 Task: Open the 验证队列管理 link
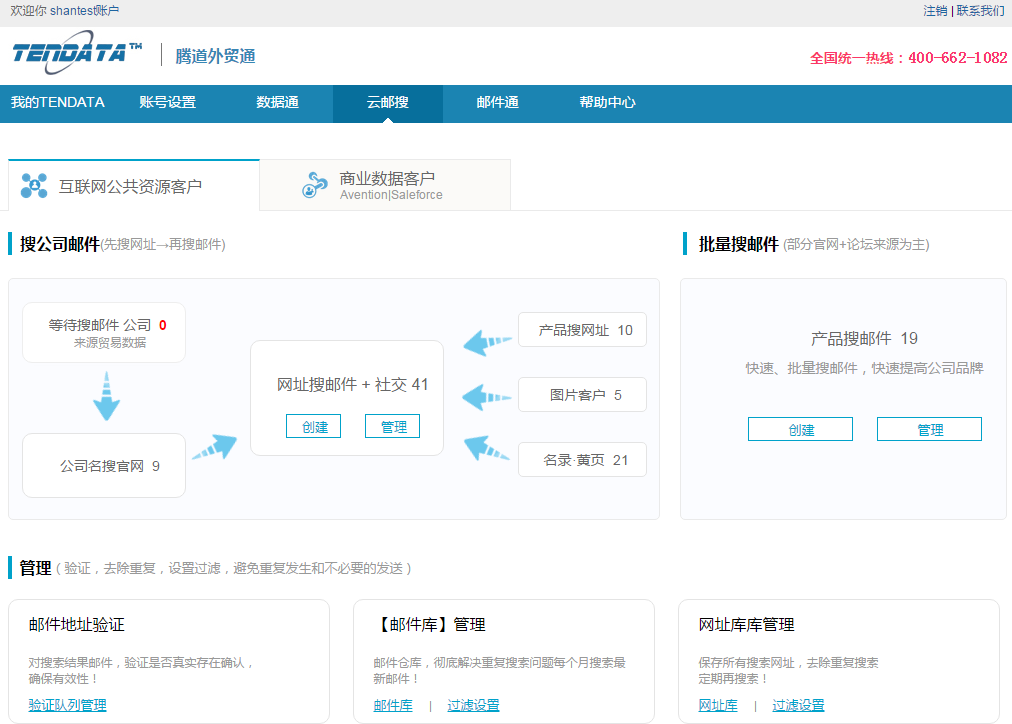pyautogui.click(x=67, y=705)
